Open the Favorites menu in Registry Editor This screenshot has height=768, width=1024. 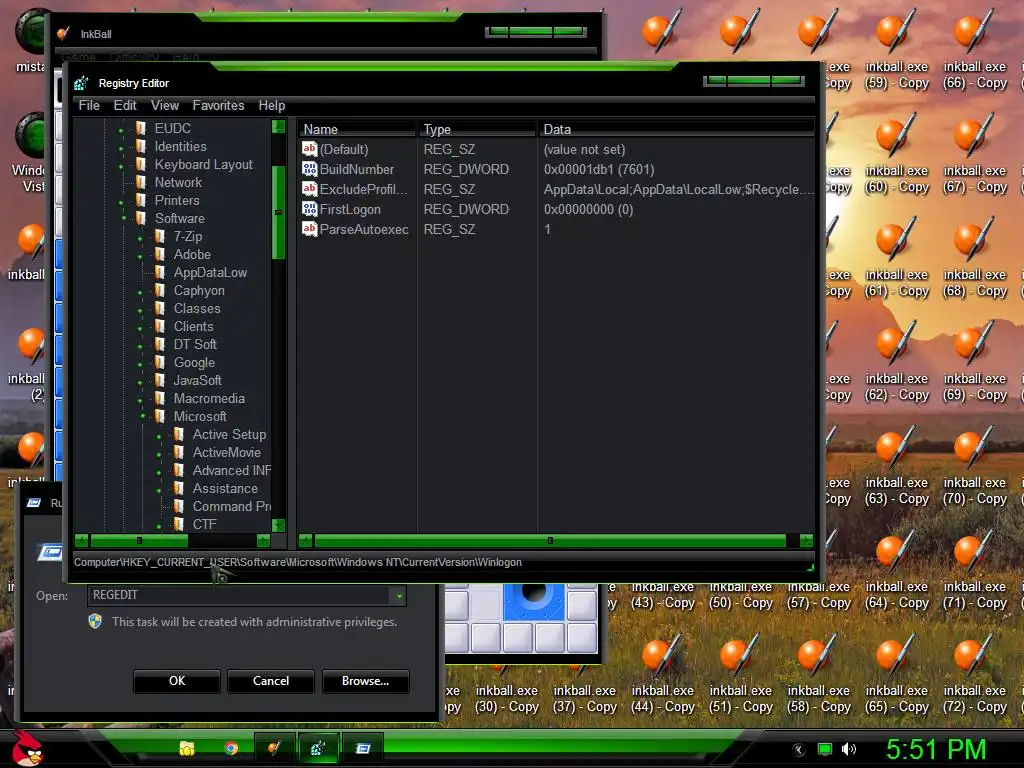point(218,105)
